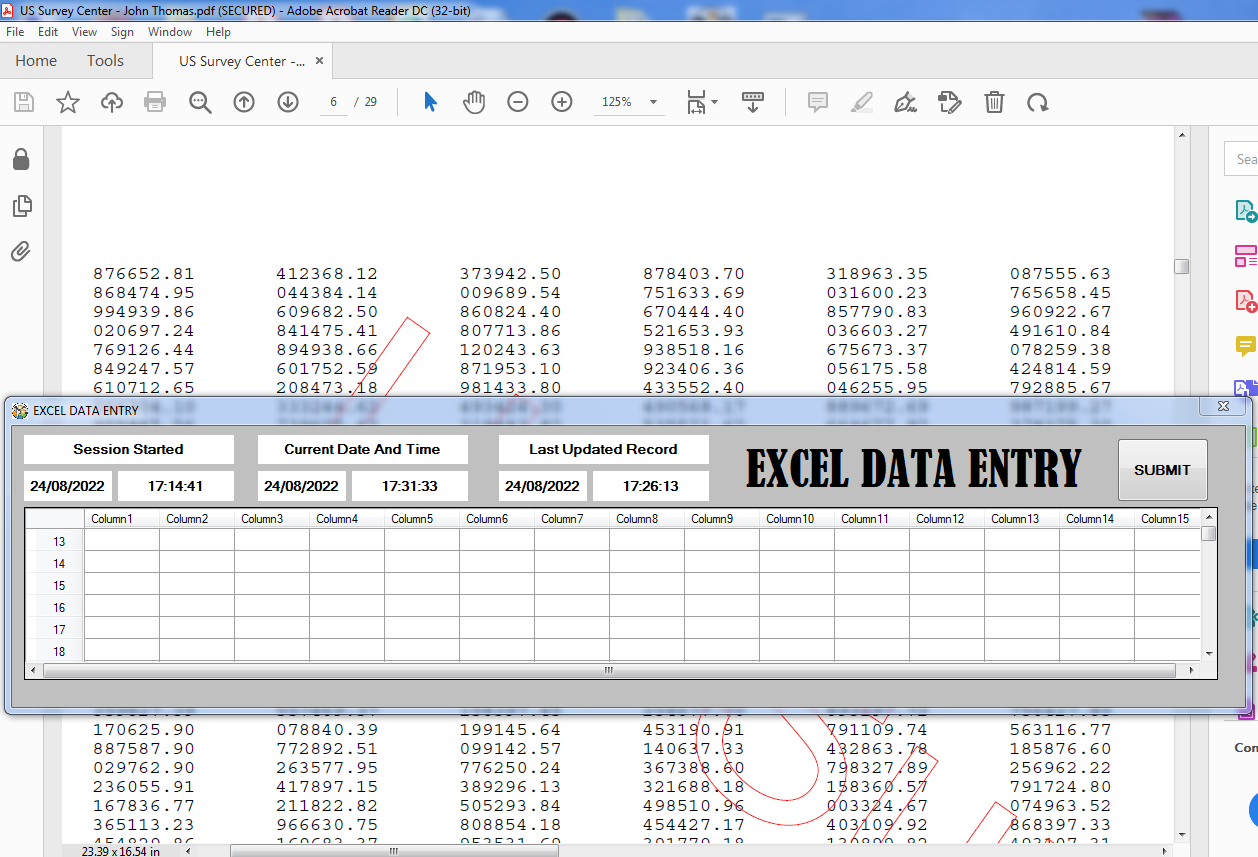Click the rotate page icon
The image size is (1258, 857).
1038,102
